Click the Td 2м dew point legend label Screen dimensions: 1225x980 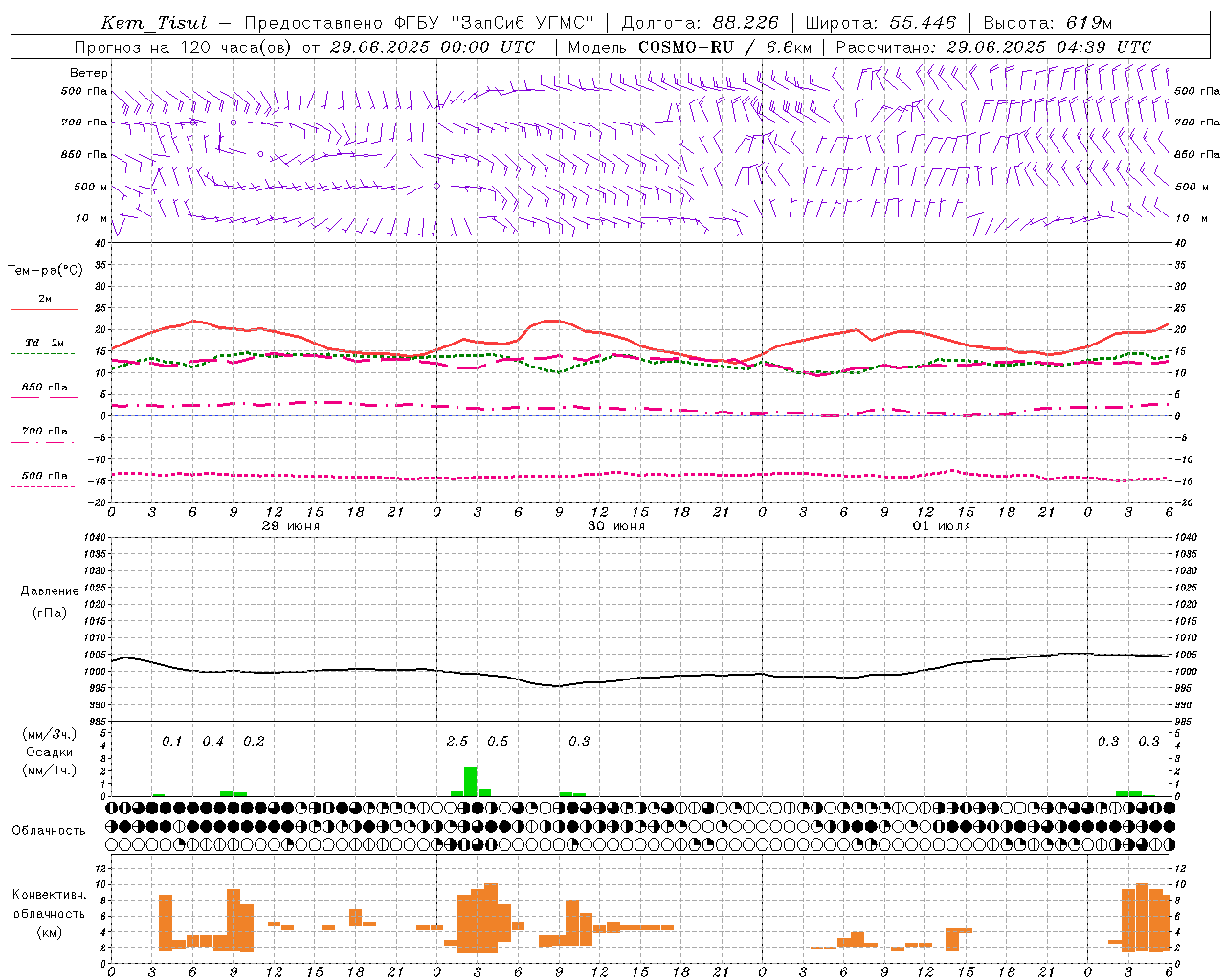[45, 343]
